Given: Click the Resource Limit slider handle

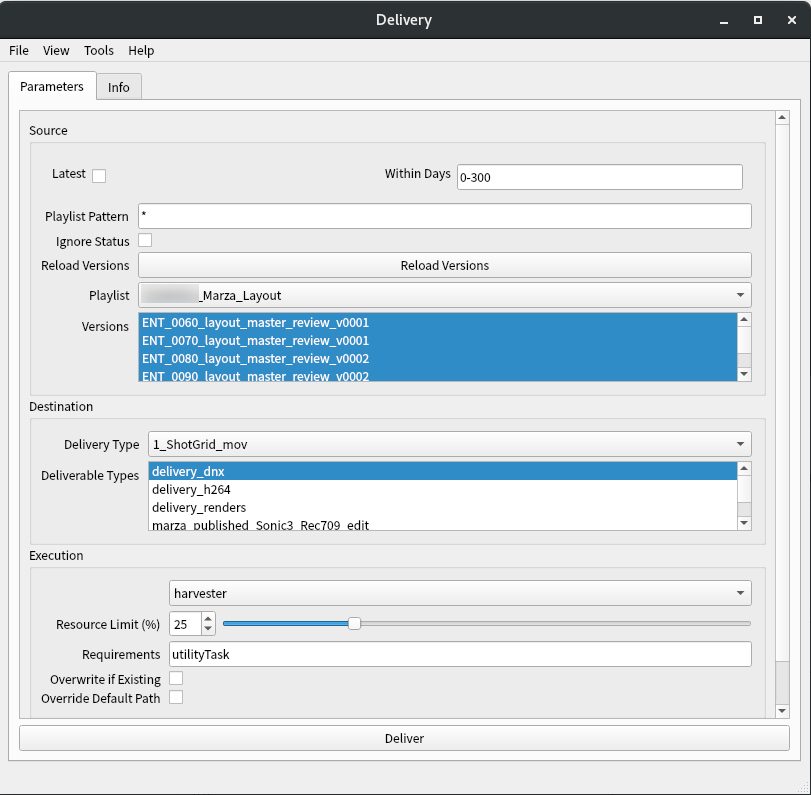Looking at the screenshot, I should point(354,624).
